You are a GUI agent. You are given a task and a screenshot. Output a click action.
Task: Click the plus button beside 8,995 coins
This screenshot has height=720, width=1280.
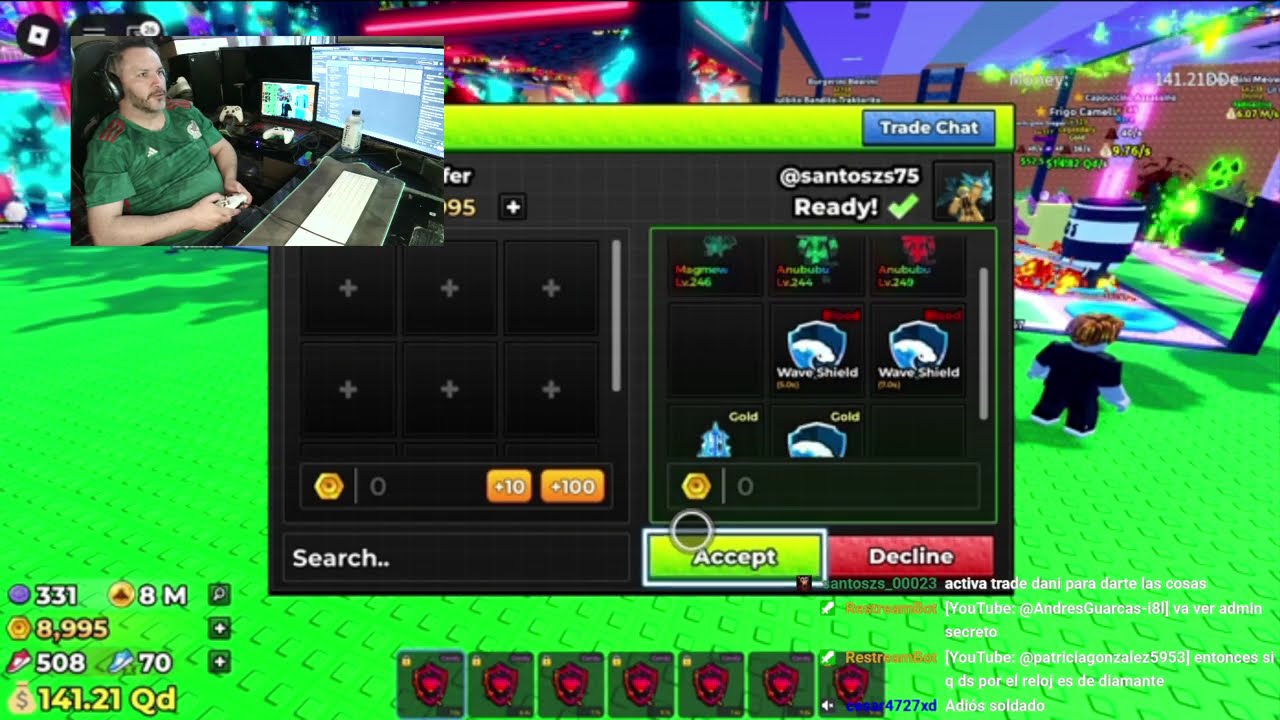220,629
